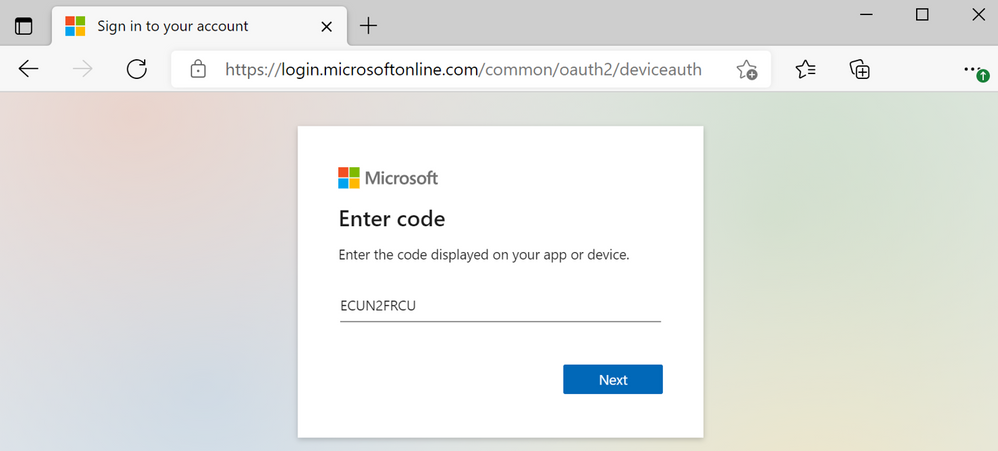998x451 pixels.
Task: Close the 'Sign in to your account' tab
Action: [327, 27]
